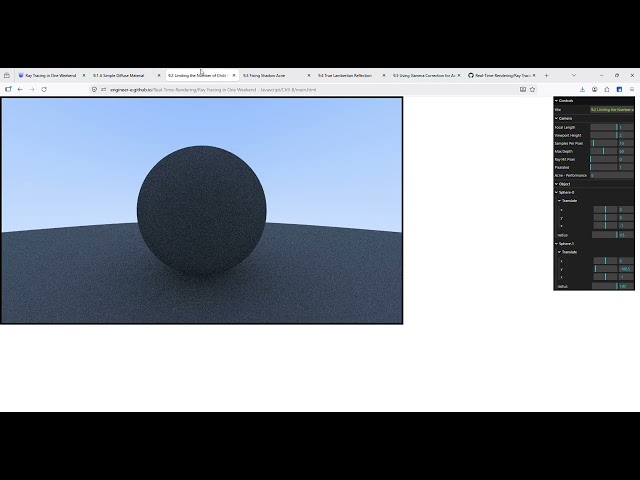Click the tracking protection shield icon
The width and height of the screenshot is (640, 480).
point(94,89)
